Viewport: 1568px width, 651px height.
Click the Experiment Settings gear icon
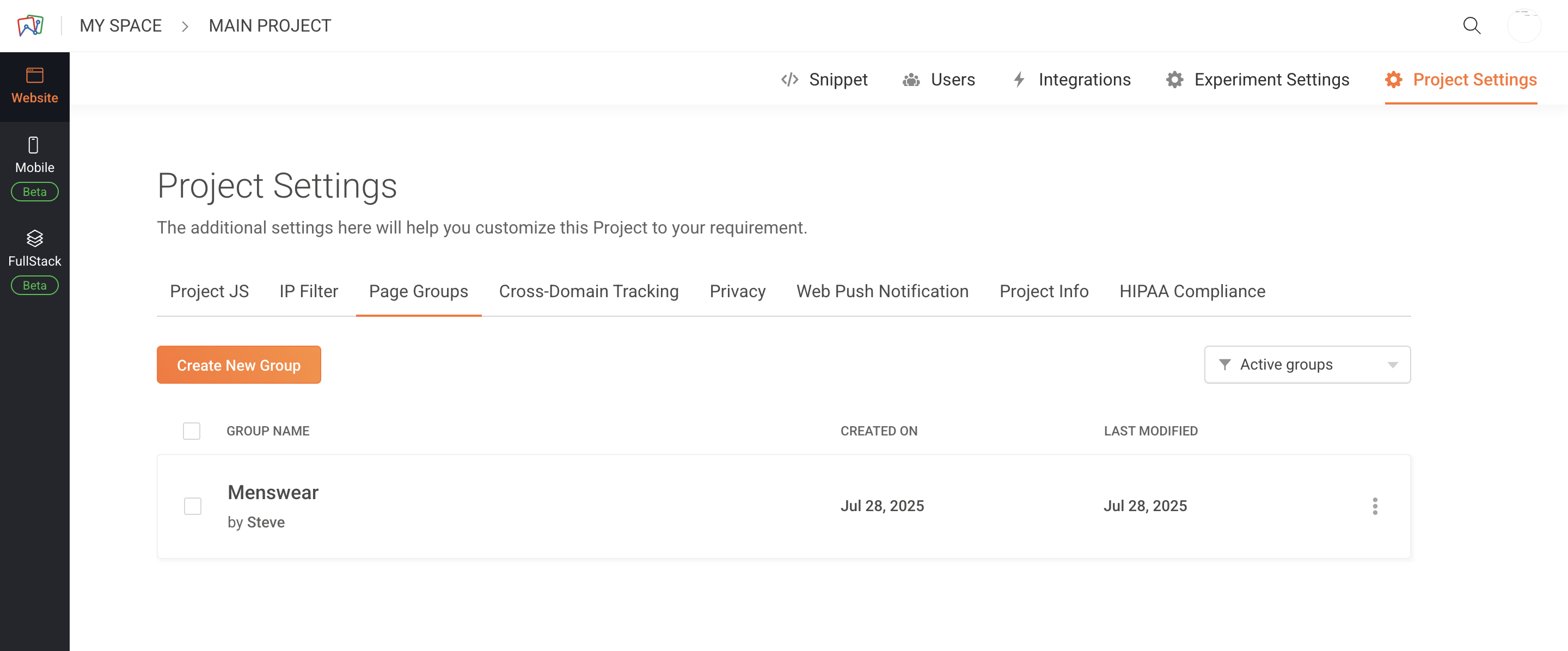[1174, 79]
